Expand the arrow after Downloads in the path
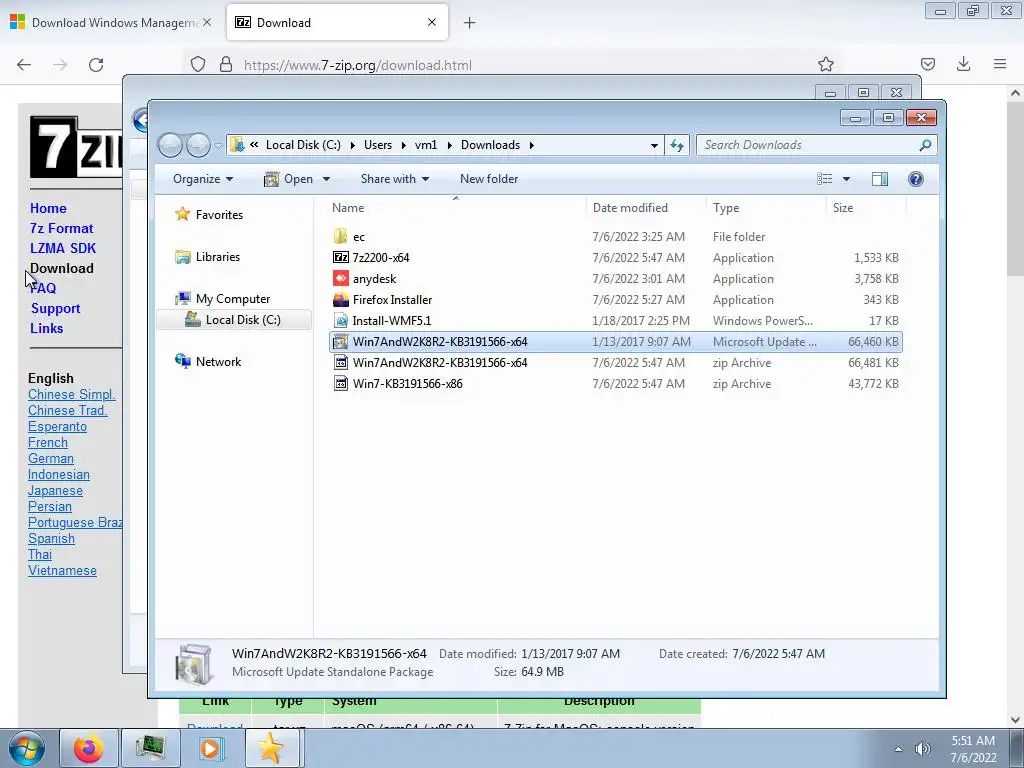This screenshot has height=768, width=1024. tap(532, 145)
